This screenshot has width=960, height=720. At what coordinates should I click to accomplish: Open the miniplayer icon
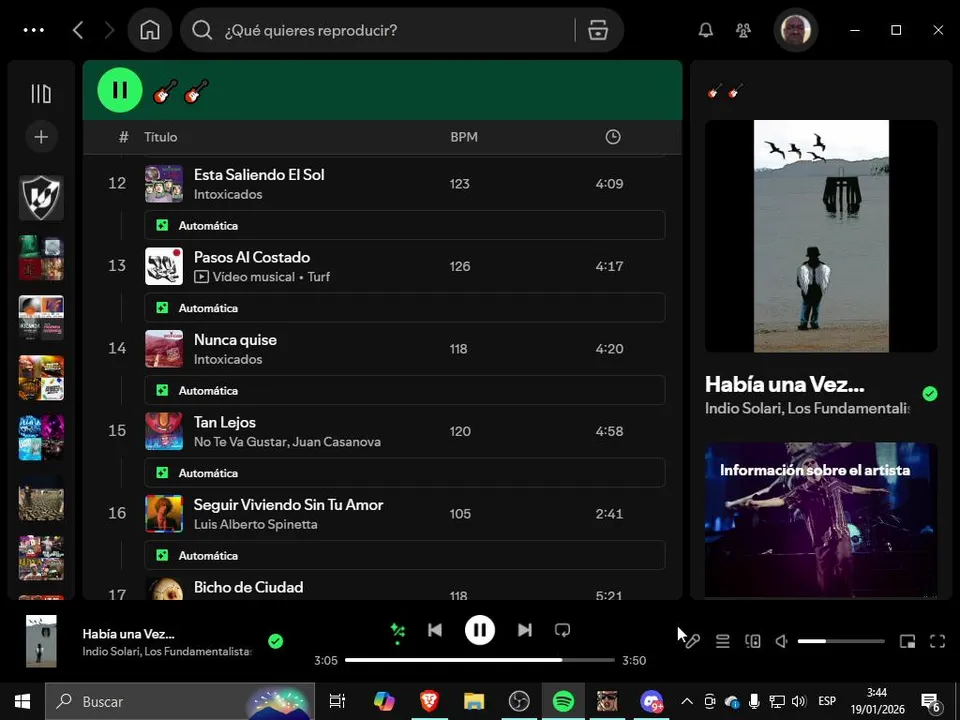pos(907,641)
